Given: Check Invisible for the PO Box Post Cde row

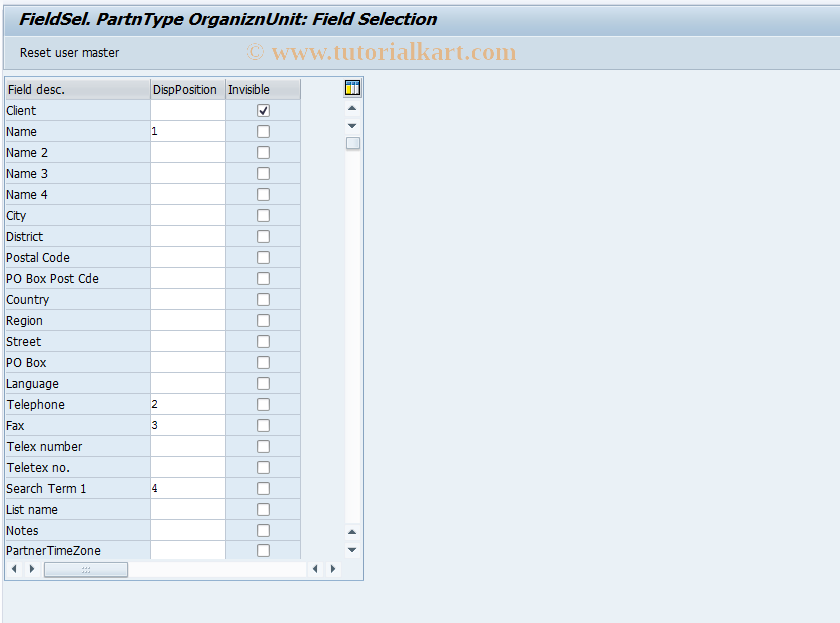Looking at the screenshot, I should [263, 279].
